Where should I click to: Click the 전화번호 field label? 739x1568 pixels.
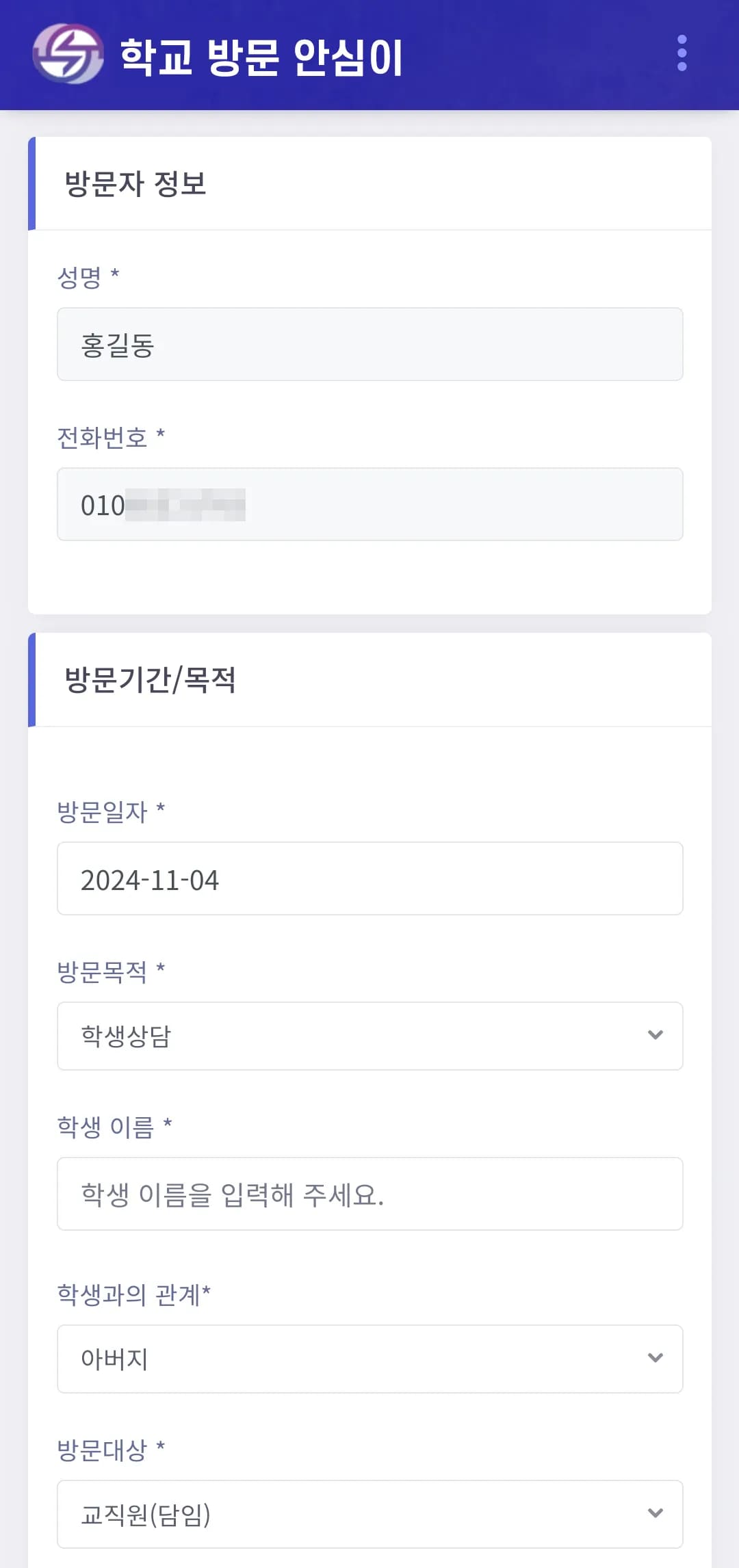(x=102, y=437)
